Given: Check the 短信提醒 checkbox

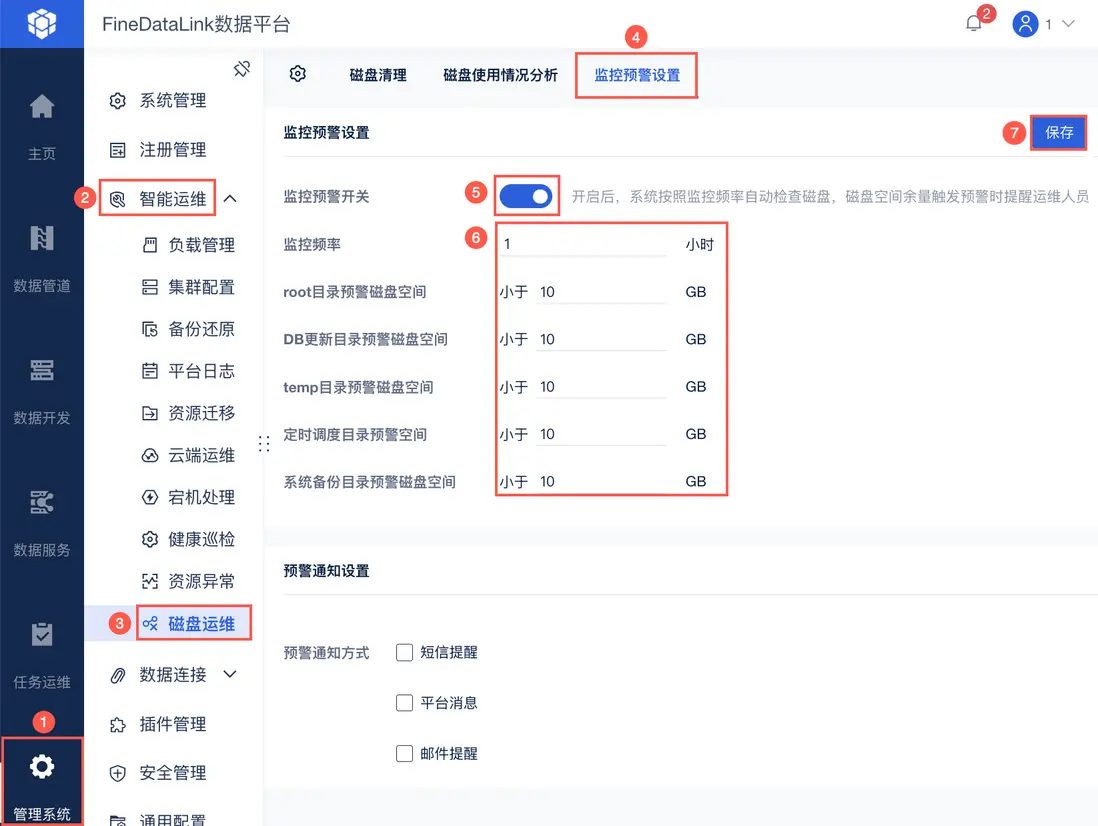Looking at the screenshot, I should coord(404,652).
